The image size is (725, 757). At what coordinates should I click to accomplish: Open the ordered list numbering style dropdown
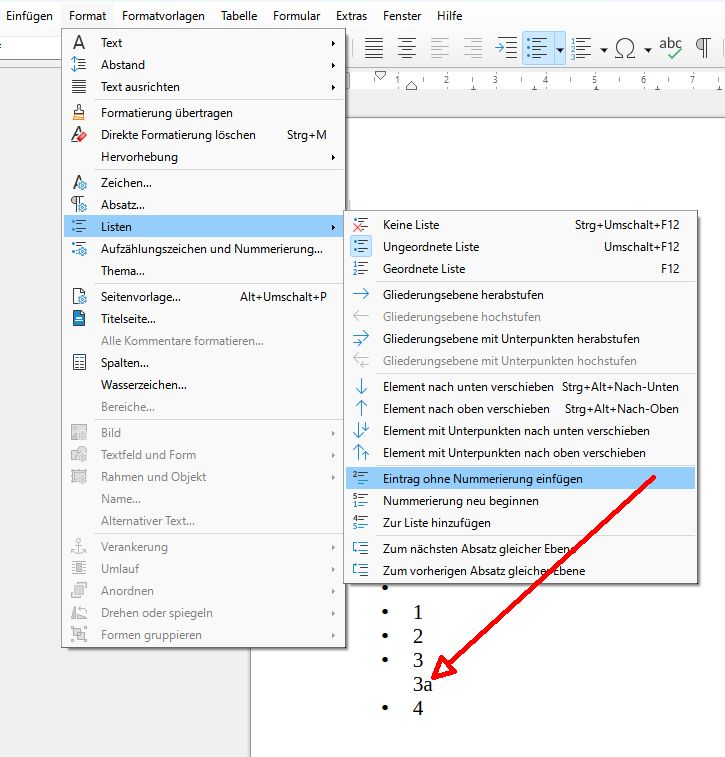point(603,47)
